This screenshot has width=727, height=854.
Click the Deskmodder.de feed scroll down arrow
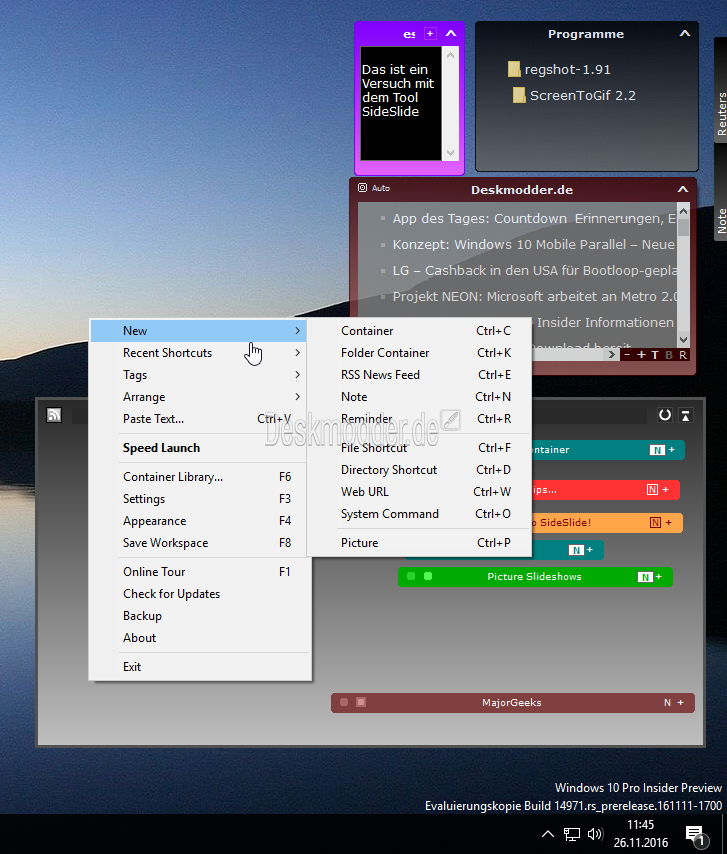click(x=683, y=339)
